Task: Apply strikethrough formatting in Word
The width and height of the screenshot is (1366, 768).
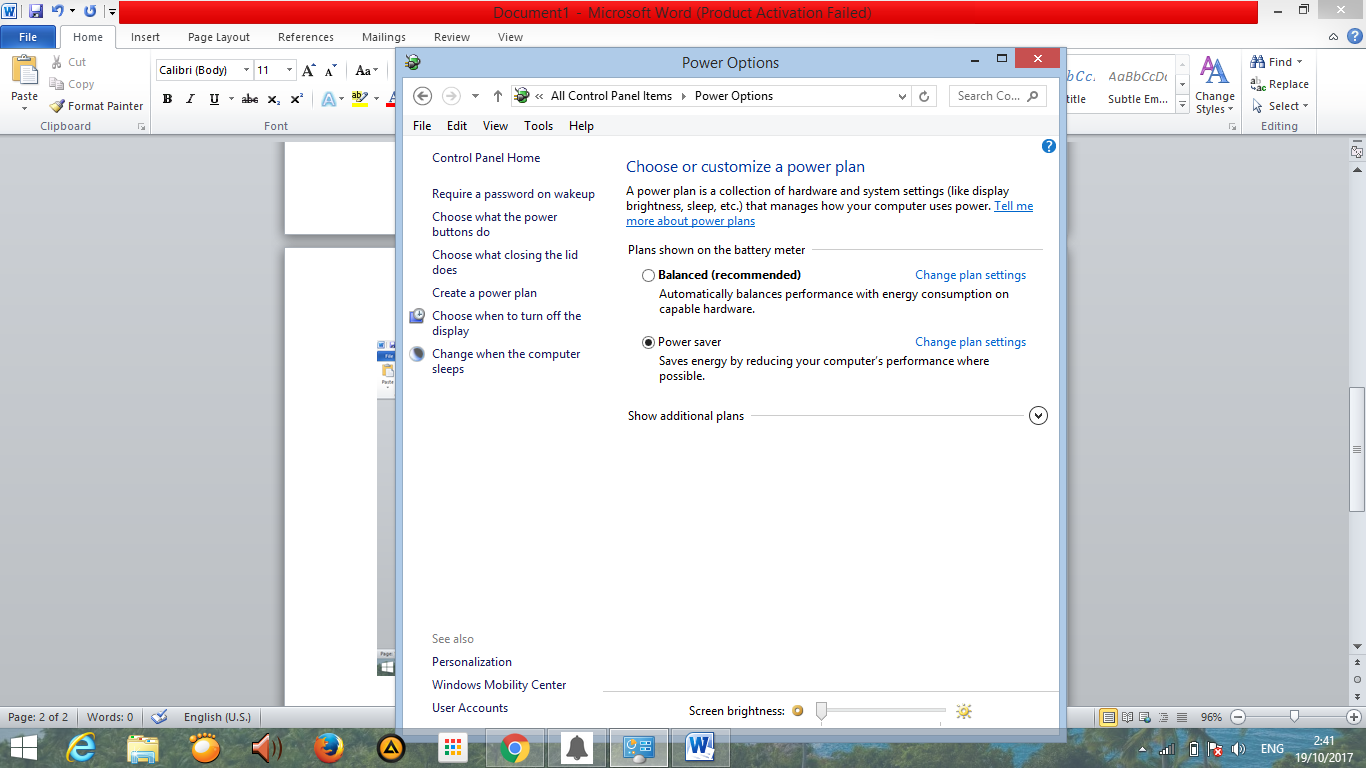Action: pyautogui.click(x=250, y=99)
